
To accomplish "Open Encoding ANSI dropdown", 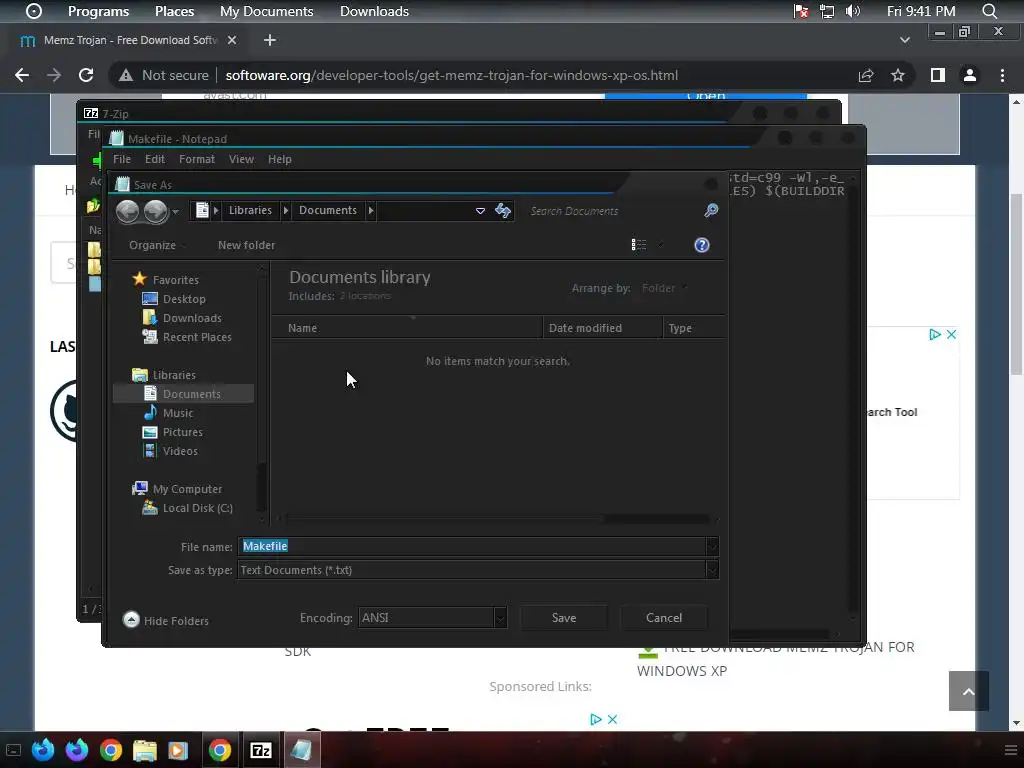I will point(500,618).
